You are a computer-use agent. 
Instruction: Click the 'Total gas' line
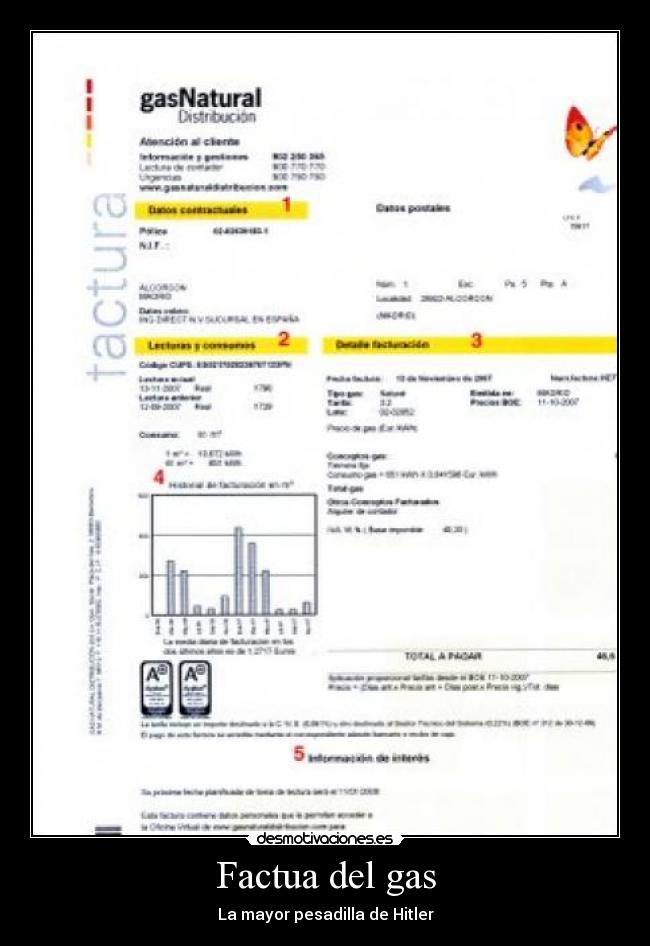pyautogui.click(x=345, y=488)
